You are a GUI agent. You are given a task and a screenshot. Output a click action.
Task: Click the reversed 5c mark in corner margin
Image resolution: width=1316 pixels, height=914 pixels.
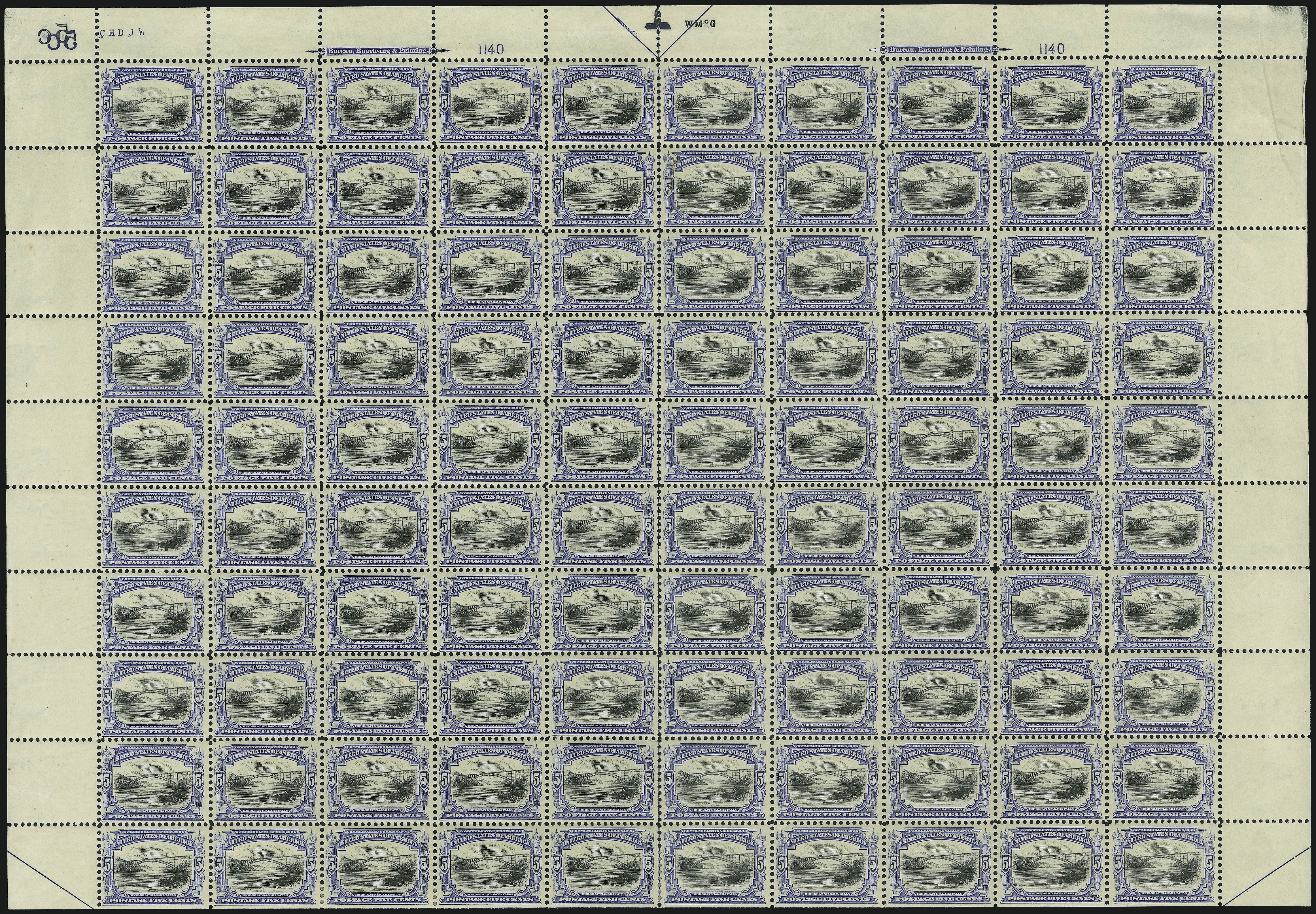coord(58,37)
